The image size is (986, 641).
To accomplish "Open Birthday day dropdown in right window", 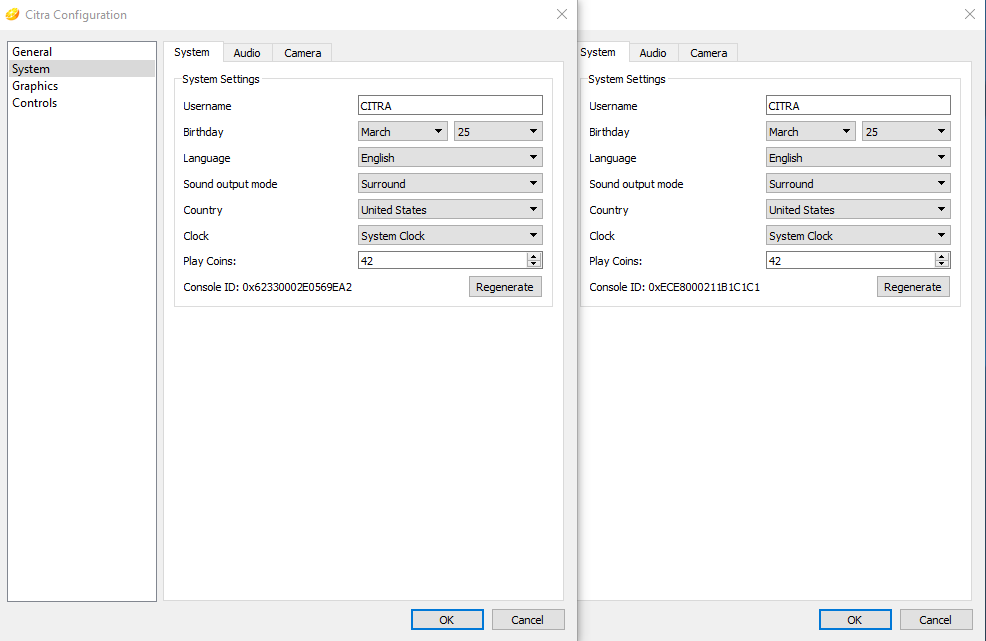I will [x=906, y=131].
